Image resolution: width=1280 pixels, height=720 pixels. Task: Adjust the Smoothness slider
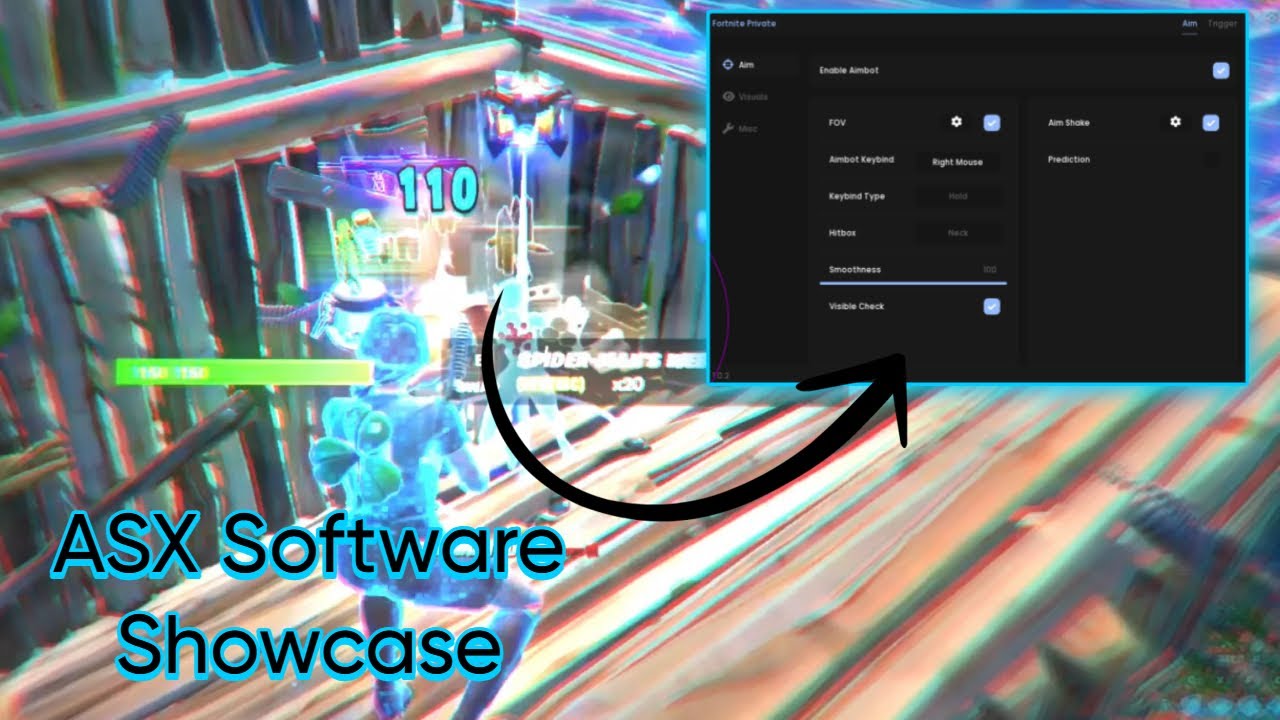[x=913, y=283]
